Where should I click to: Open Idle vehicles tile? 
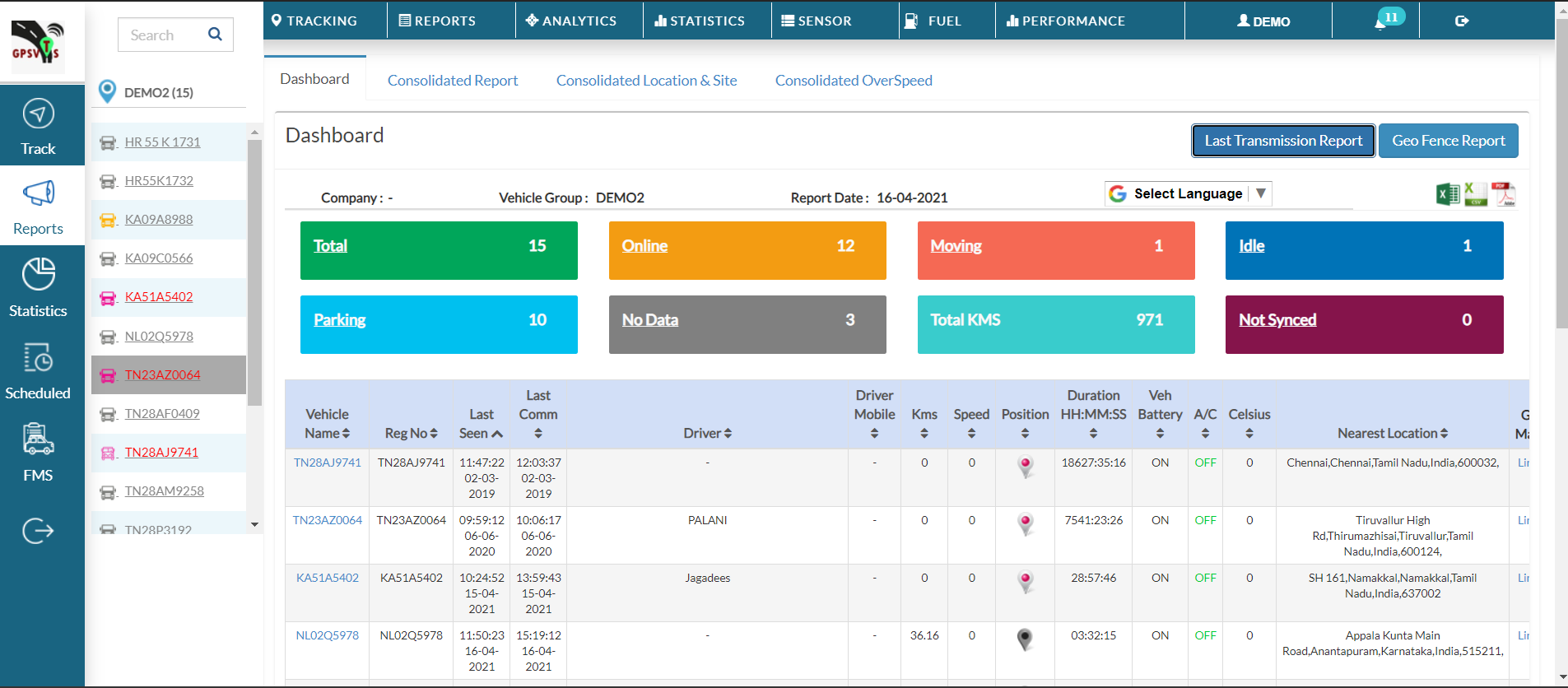(x=1364, y=250)
